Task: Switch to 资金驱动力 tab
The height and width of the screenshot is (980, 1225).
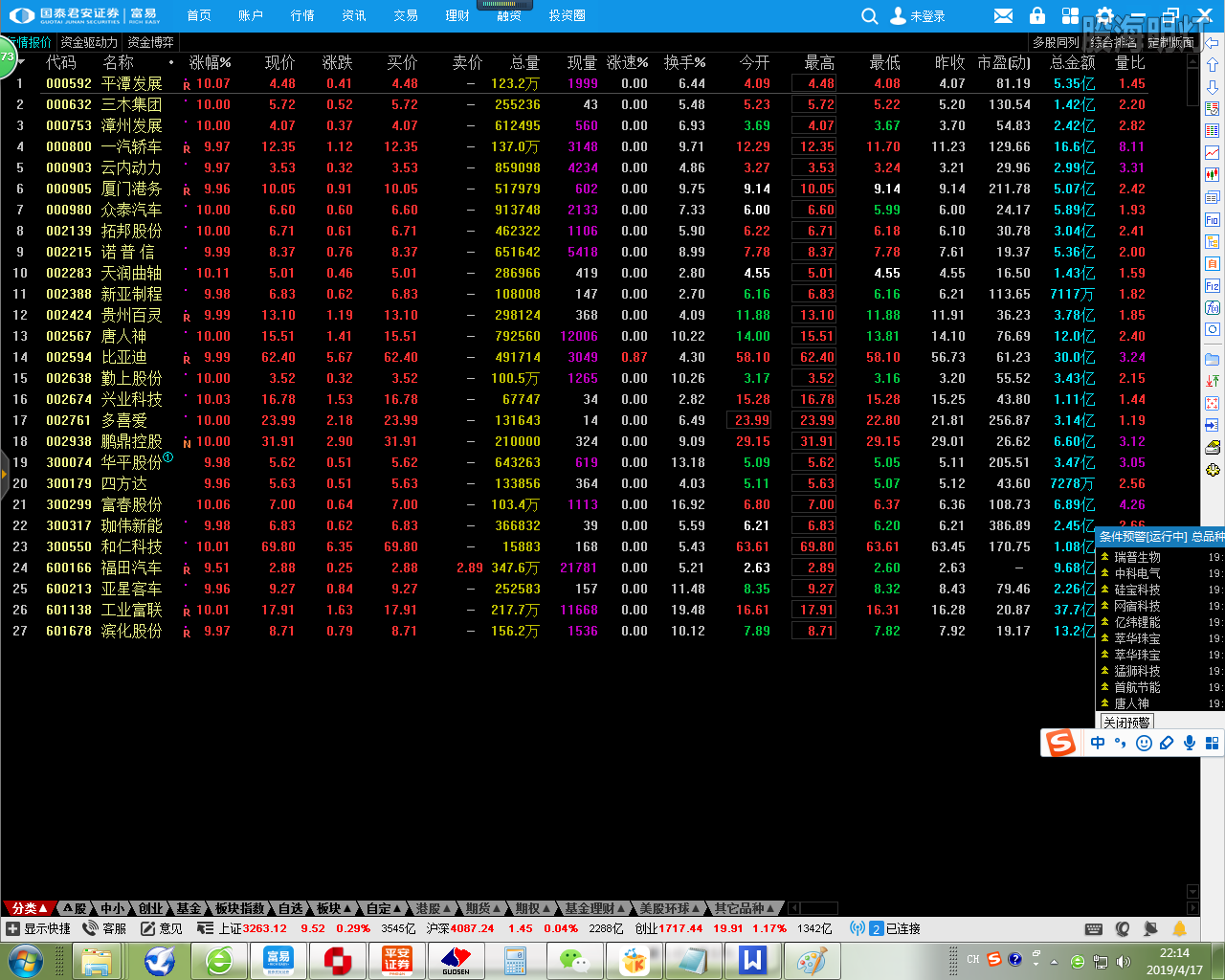Action: [x=89, y=42]
